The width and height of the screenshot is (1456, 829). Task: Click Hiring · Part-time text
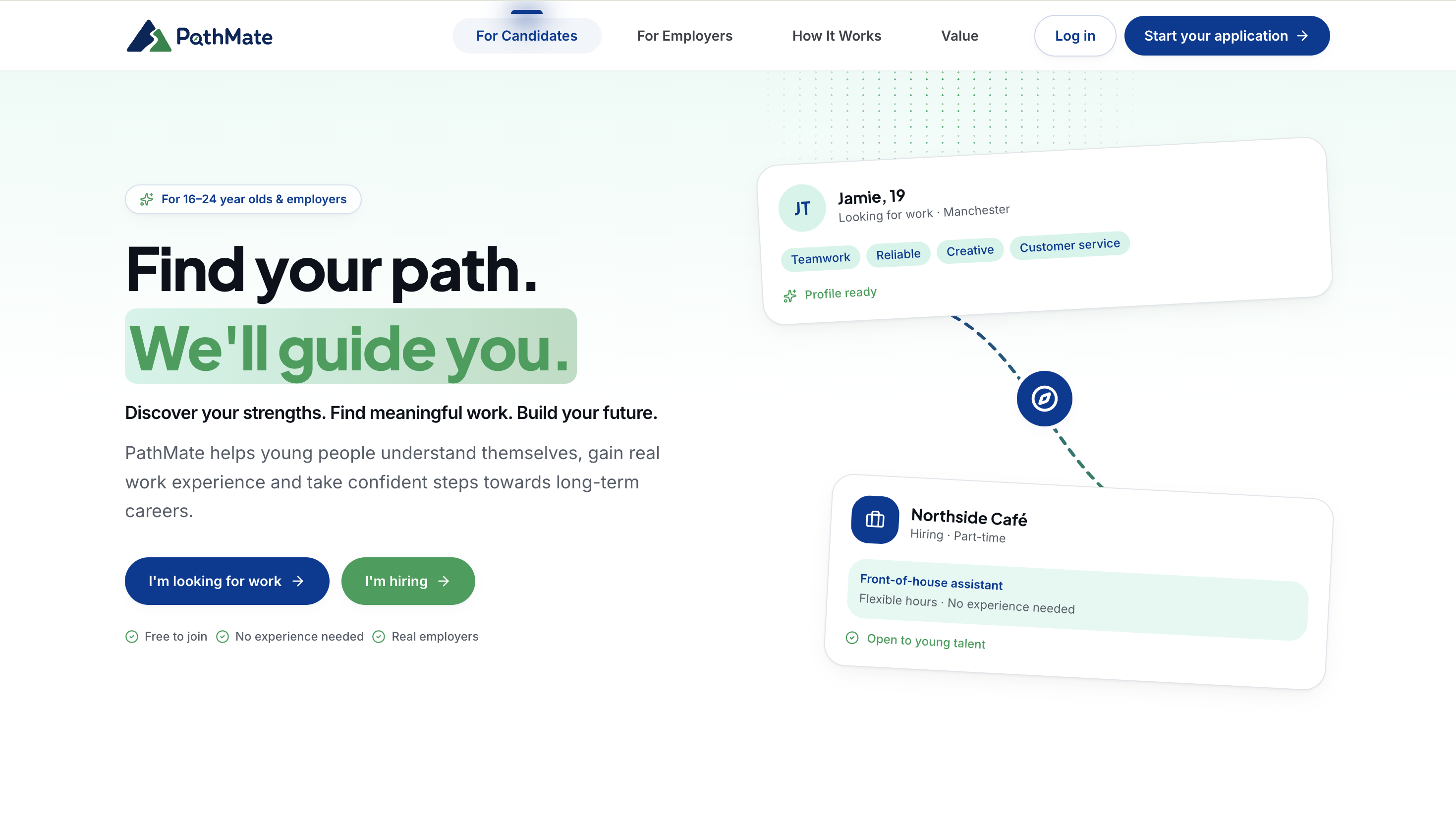(x=957, y=535)
